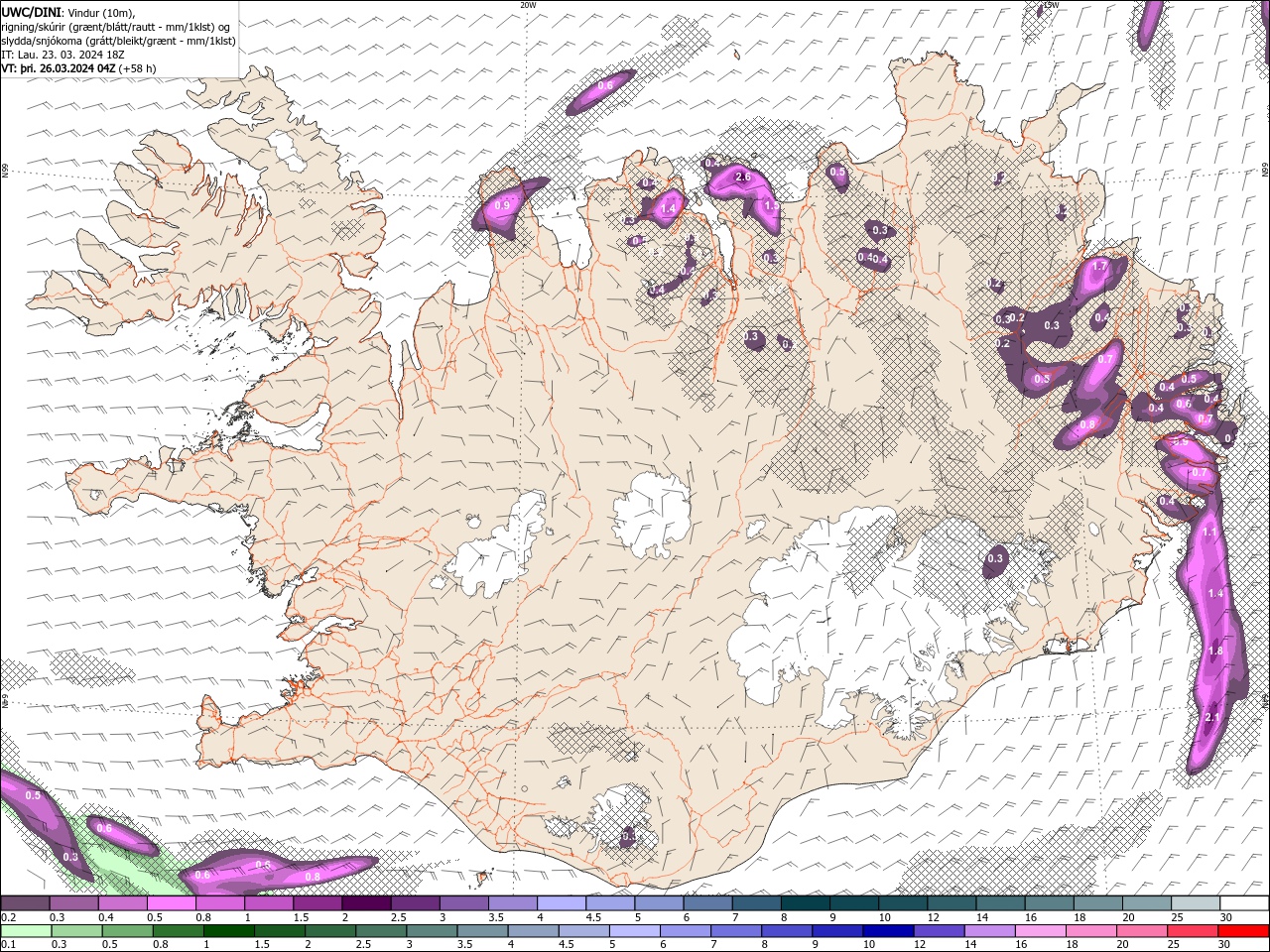Viewport: 1270px width, 952px height.
Task: Select grey-teal 20 swatch in the upper legend row
Action: pos(1147,903)
